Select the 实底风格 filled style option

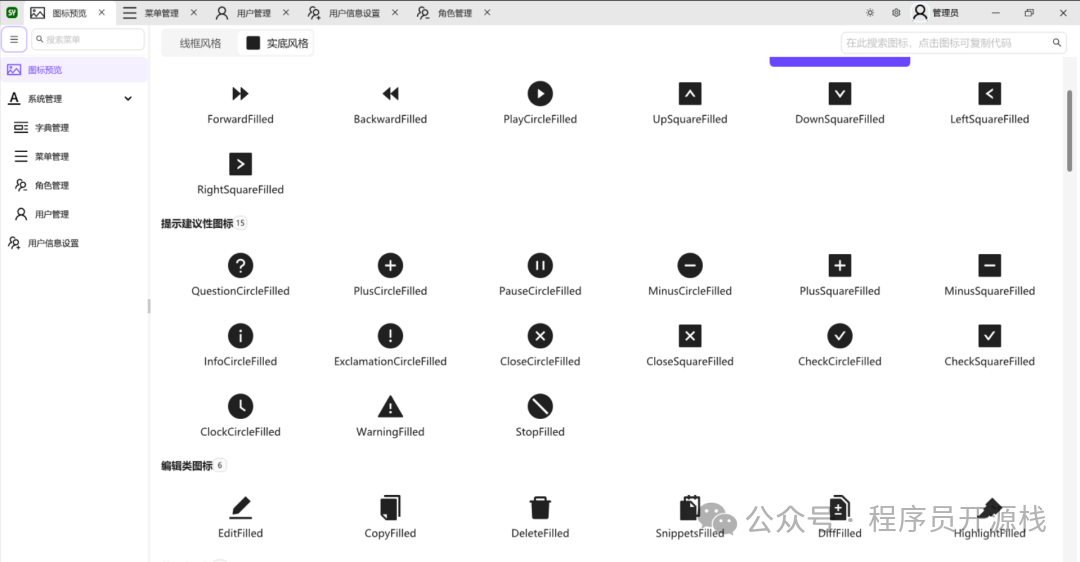point(278,43)
